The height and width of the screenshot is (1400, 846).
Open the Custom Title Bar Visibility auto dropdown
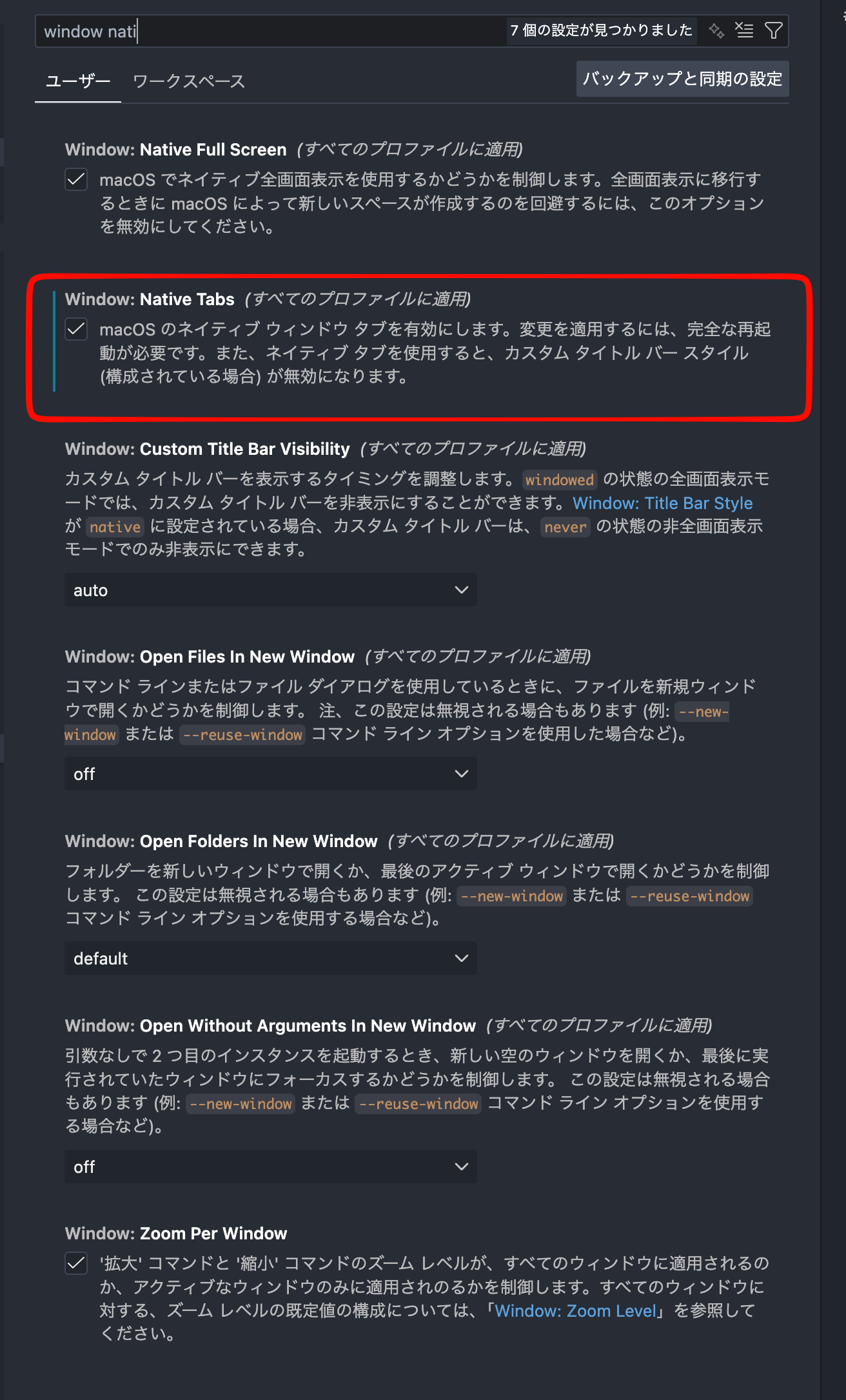pyautogui.click(x=271, y=590)
